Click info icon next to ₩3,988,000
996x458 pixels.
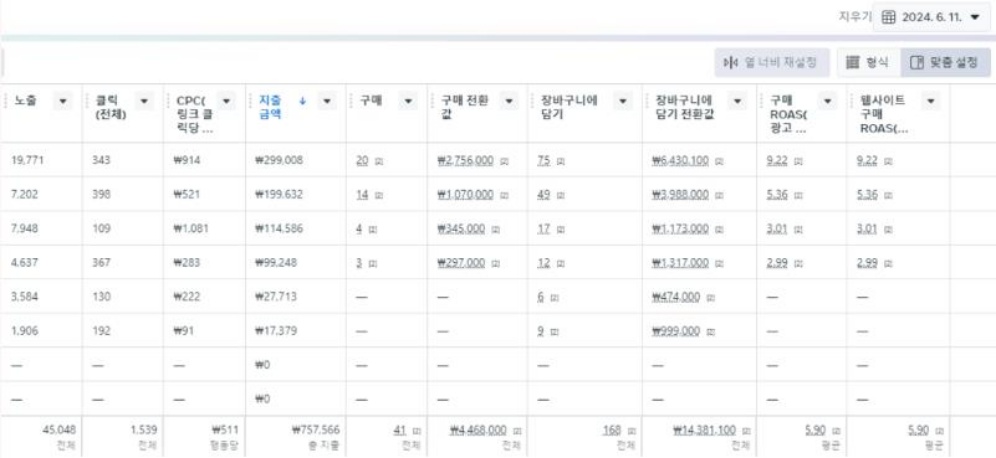[719, 196]
